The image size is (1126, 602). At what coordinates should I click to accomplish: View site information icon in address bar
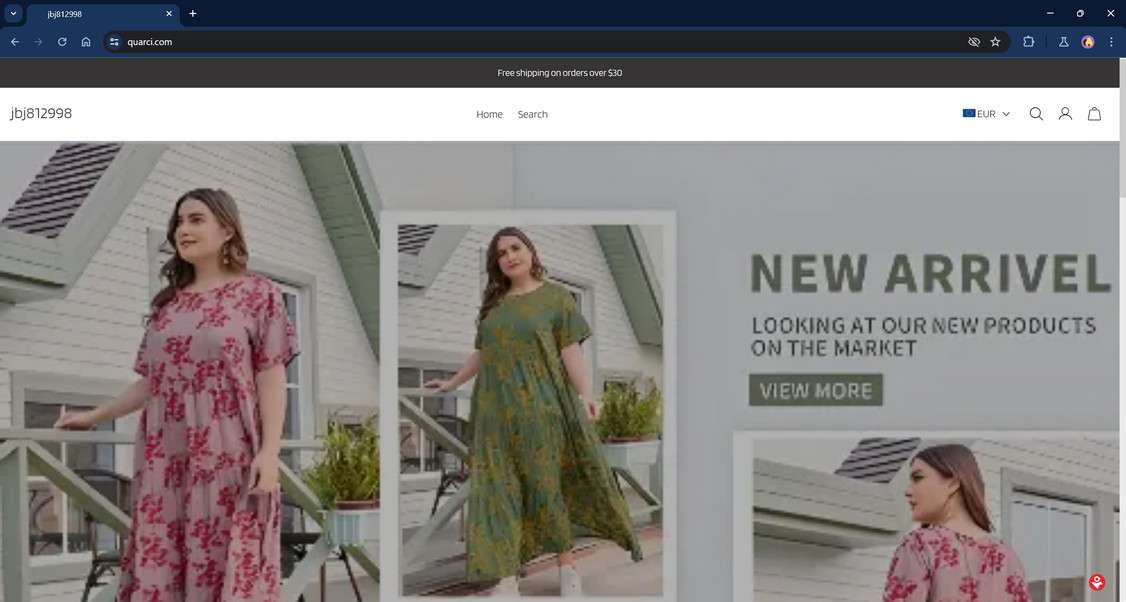pyautogui.click(x=114, y=42)
